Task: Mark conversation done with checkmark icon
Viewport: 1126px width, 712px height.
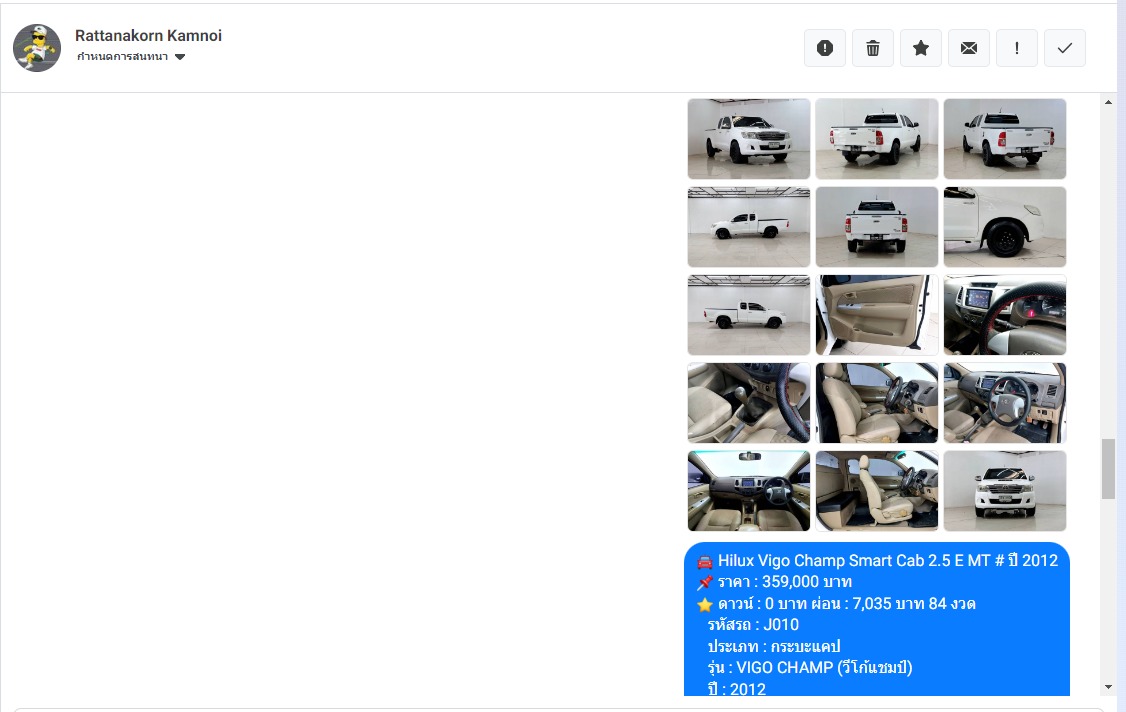Action: [1065, 48]
